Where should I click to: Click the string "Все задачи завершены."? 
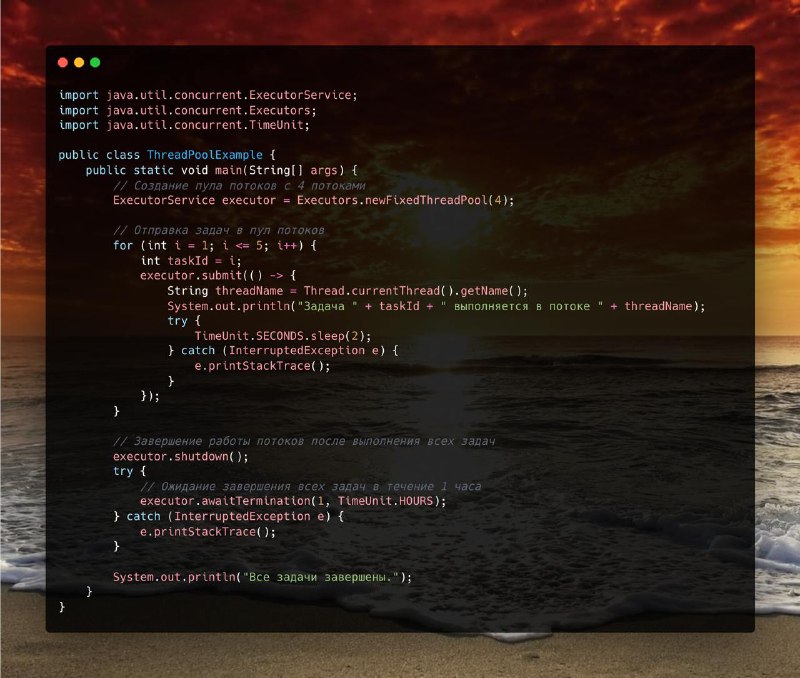320,577
